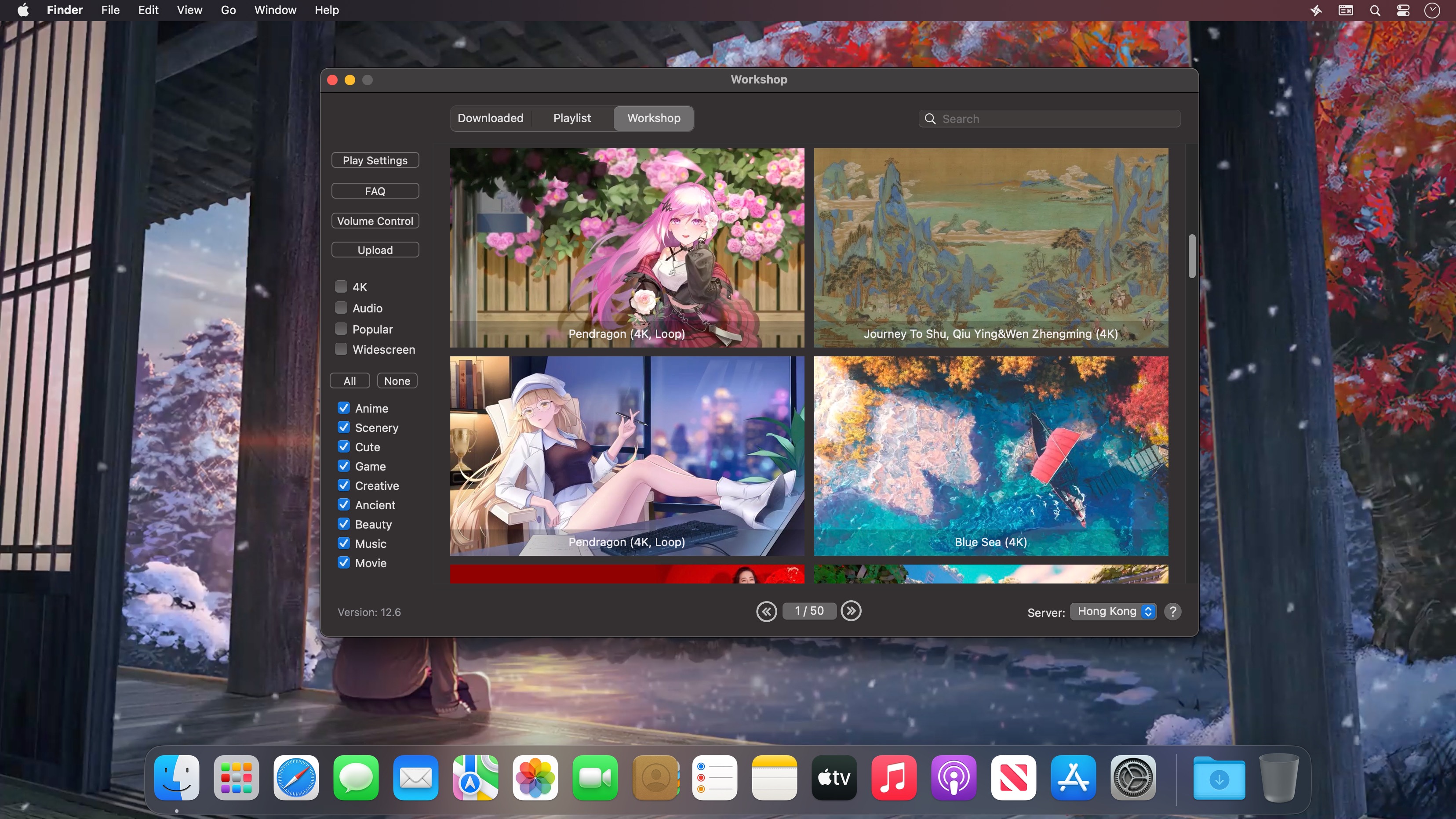Click the second Pendragon Loop wallpaper
Viewport: 1456px width, 819px height.
tap(627, 455)
